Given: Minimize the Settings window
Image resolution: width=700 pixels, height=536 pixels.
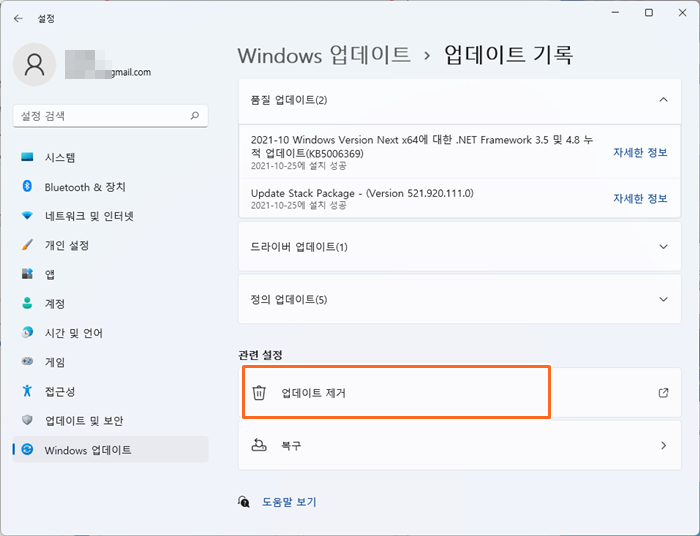Looking at the screenshot, I should [615, 12].
